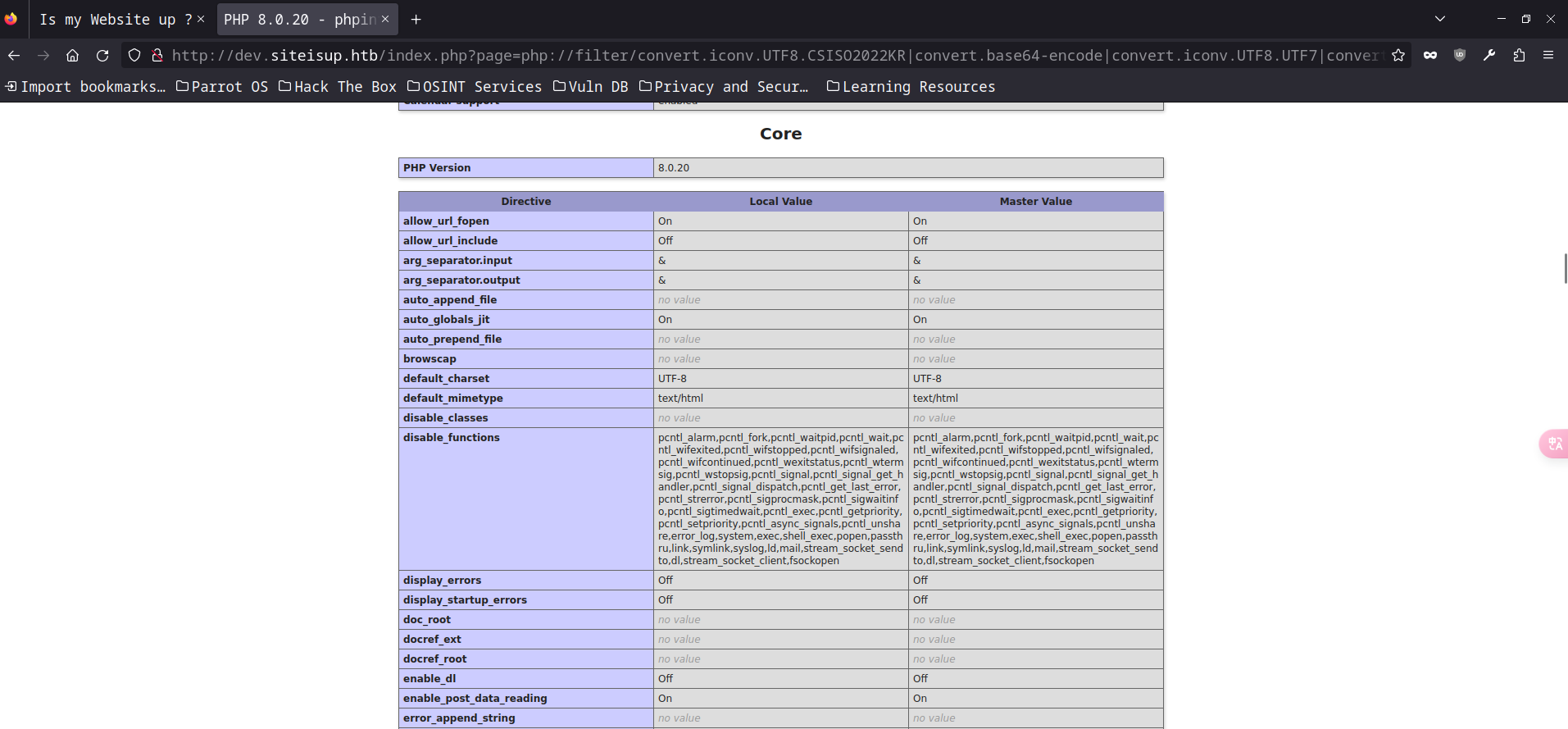This screenshot has width=1568, height=729.
Task: Click the shield tracking protection icon
Action: [134, 55]
